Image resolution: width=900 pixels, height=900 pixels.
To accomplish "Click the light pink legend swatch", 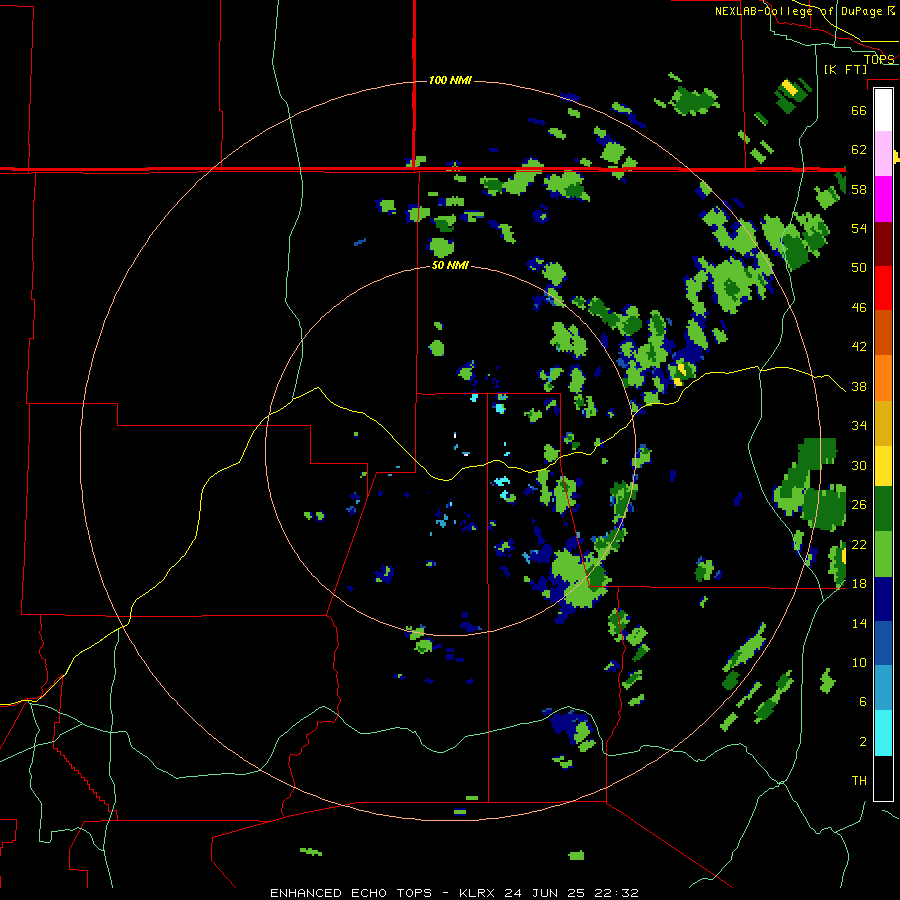I will point(883,154).
